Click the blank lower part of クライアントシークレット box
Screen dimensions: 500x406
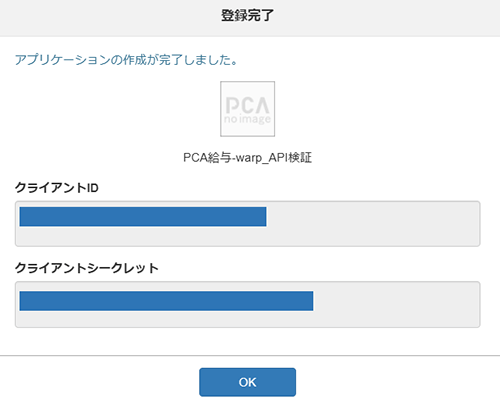[247, 319]
